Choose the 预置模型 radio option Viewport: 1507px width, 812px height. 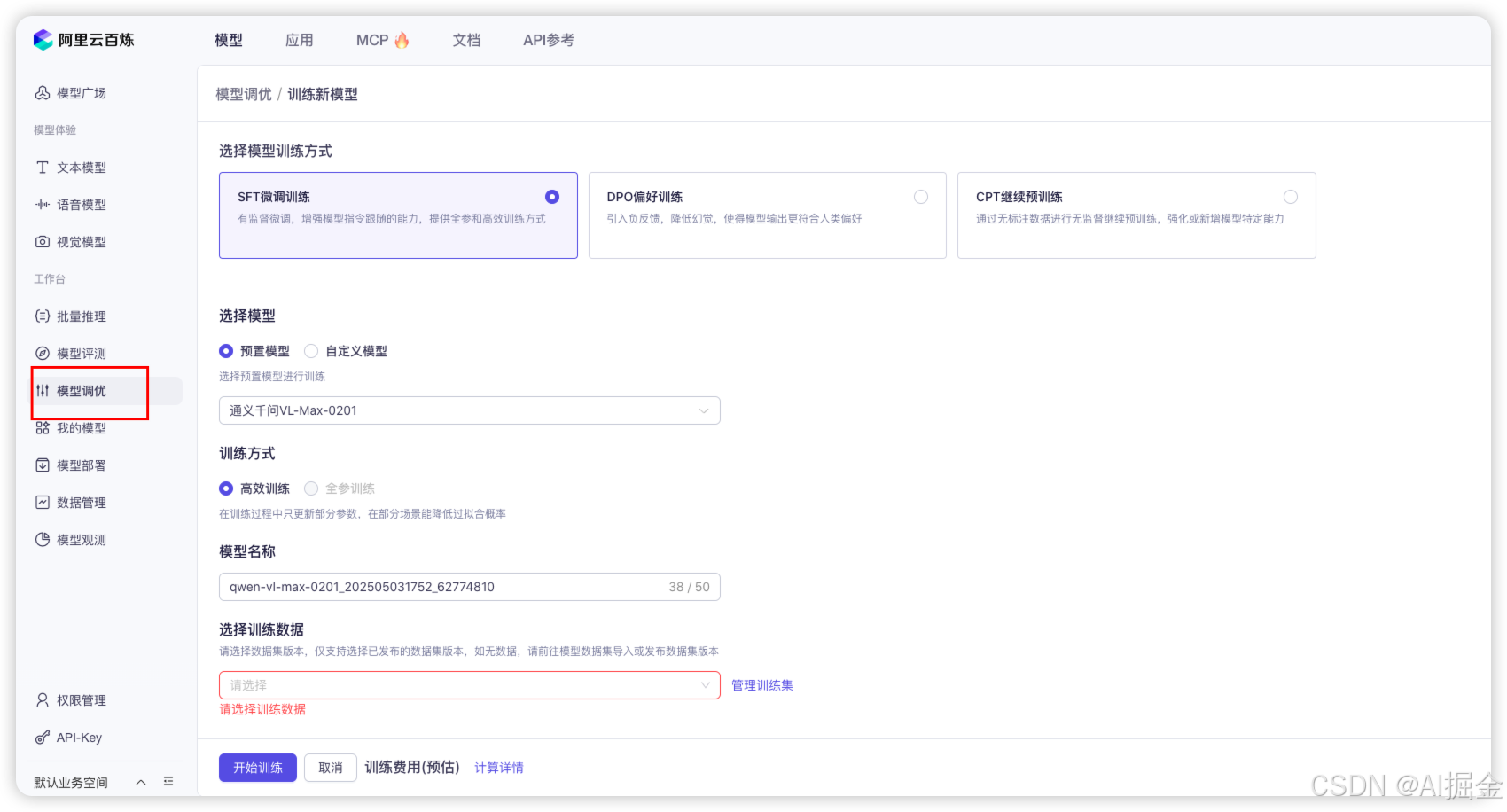point(226,351)
